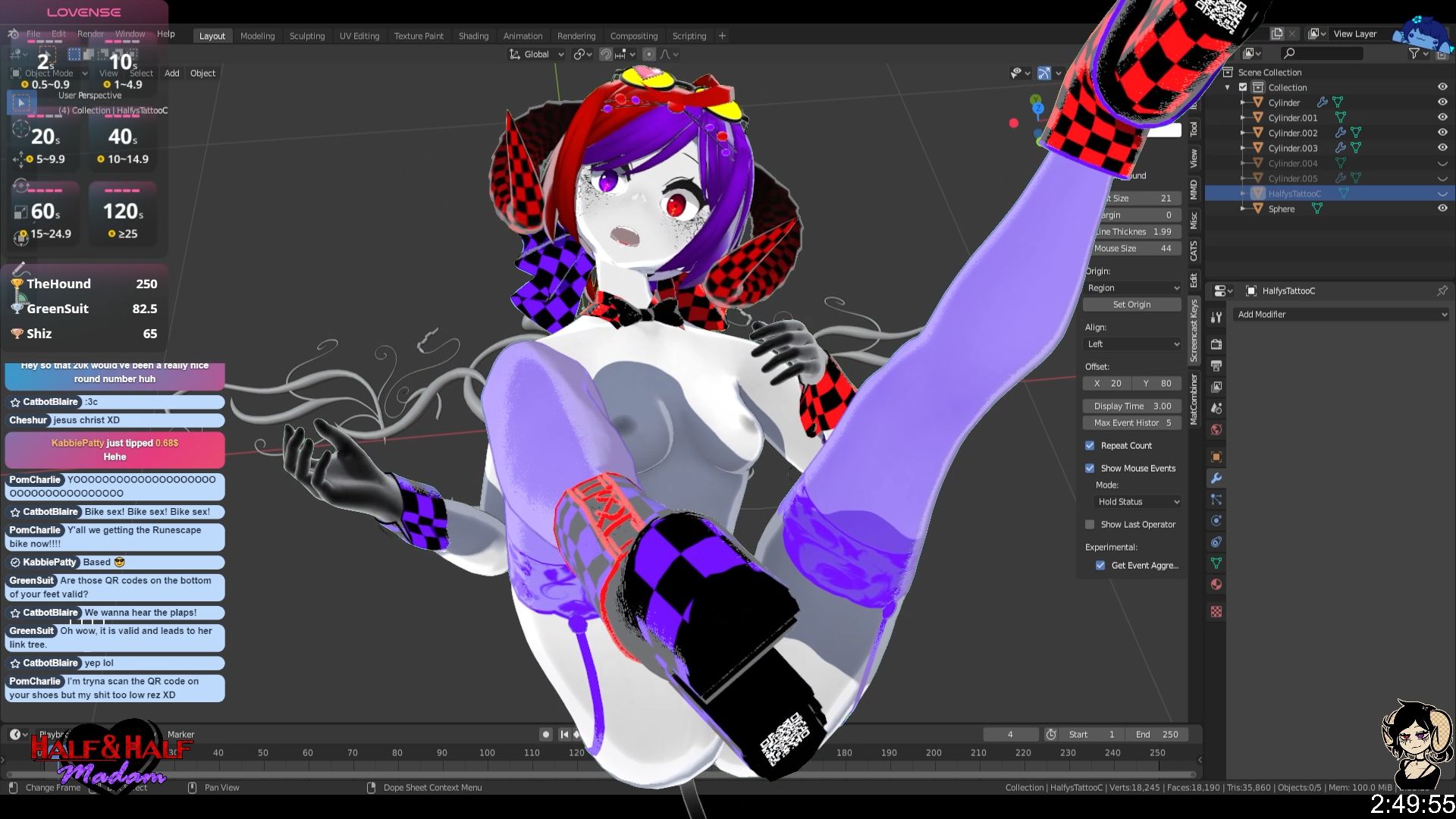Open the Particle properties tab icon
This screenshot has height=819, width=1456.
pyautogui.click(x=1216, y=499)
